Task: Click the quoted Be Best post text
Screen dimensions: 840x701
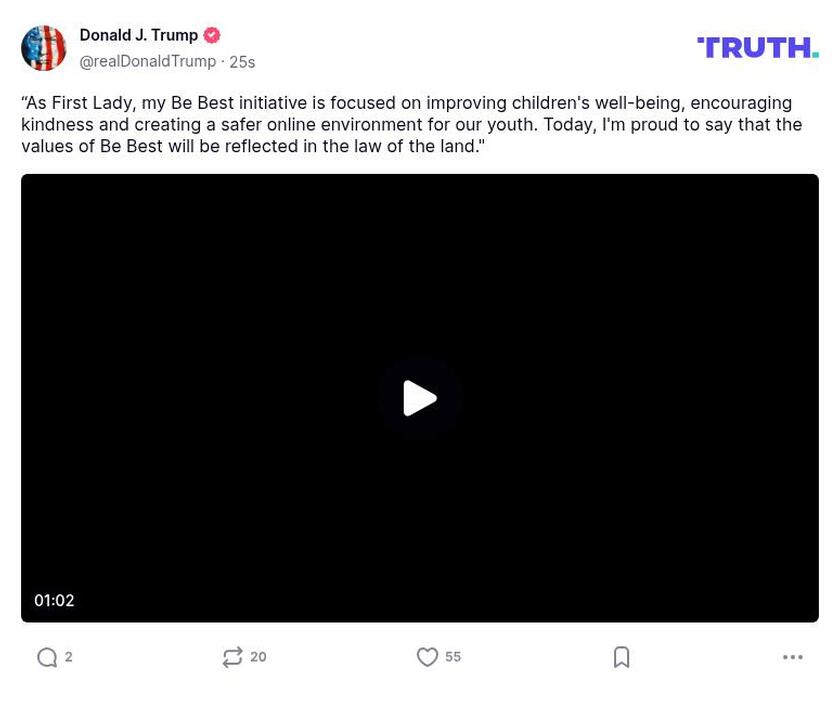Action: click(410, 123)
